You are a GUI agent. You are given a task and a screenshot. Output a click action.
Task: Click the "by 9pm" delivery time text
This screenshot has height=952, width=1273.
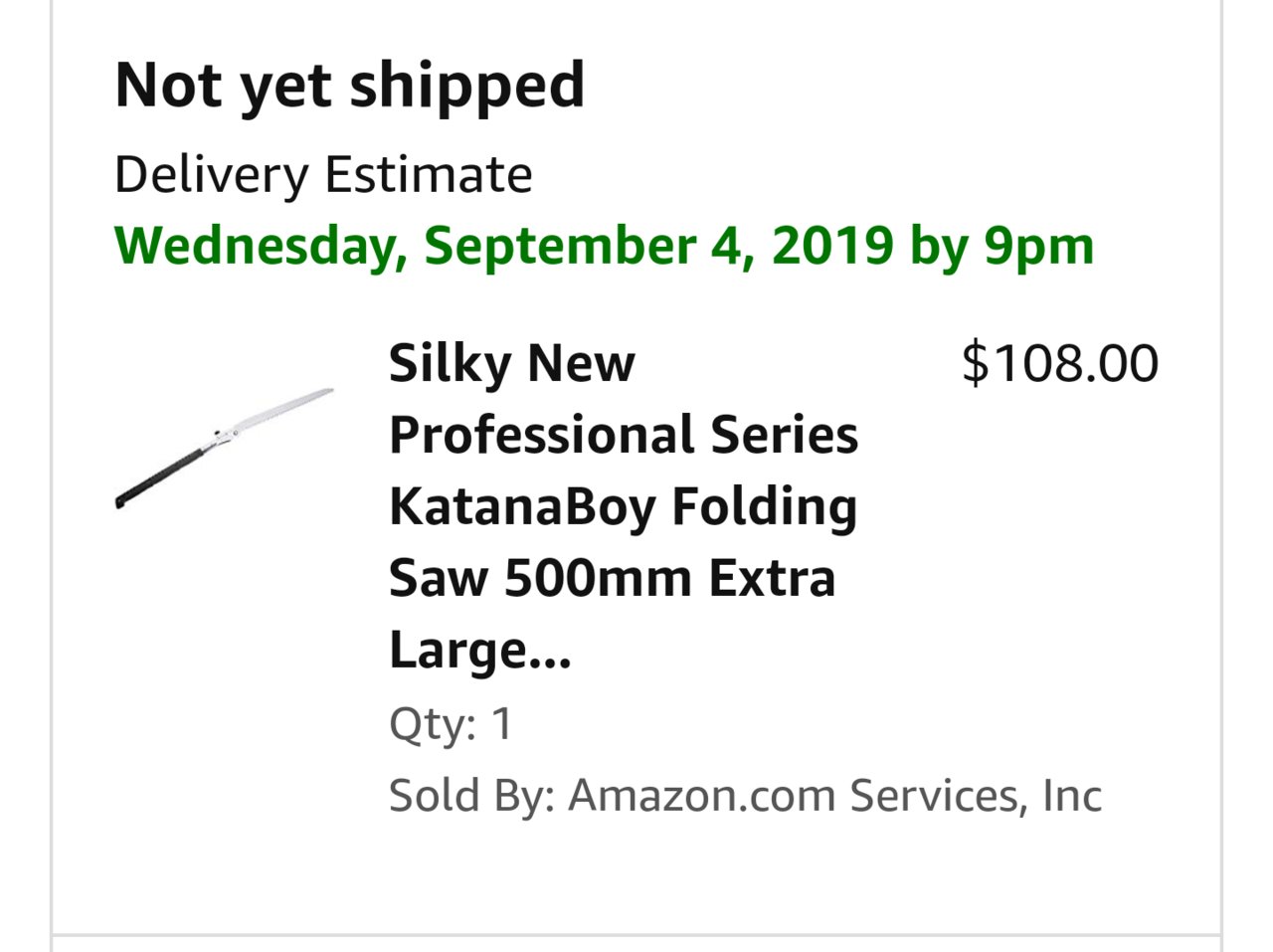[1001, 246]
